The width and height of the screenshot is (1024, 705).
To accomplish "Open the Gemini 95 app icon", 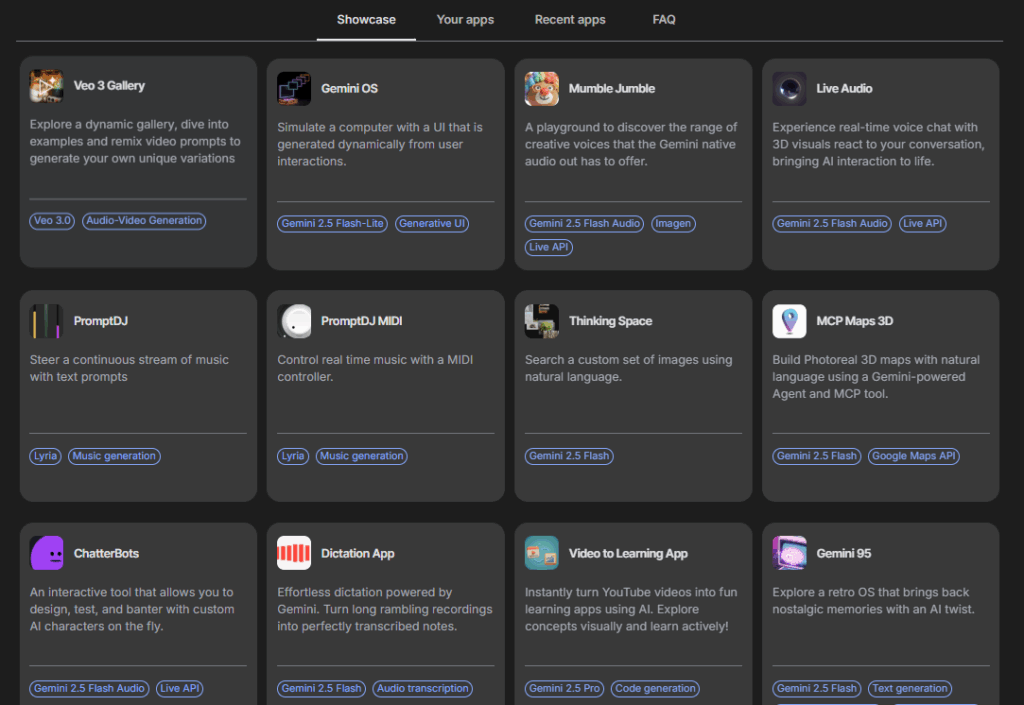I will click(789, 553).
